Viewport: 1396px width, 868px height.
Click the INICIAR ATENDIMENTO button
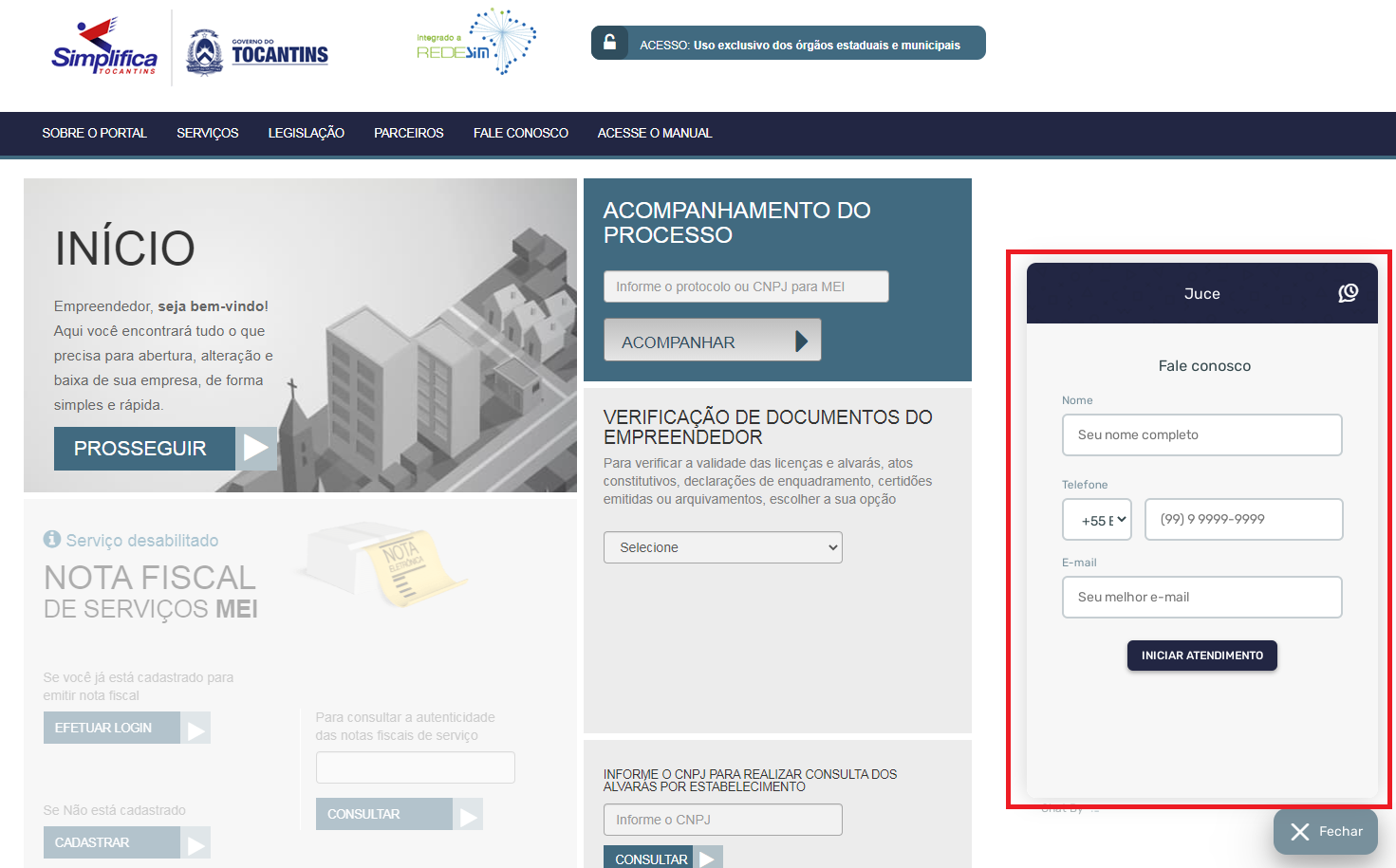click(1201, 656)
